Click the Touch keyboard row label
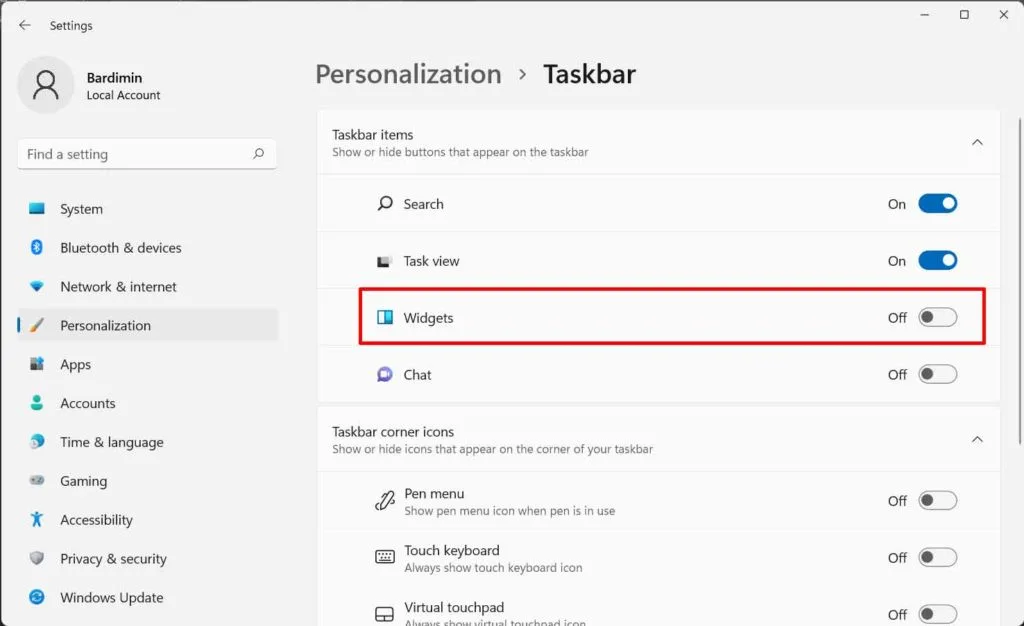 pos(452,550)
